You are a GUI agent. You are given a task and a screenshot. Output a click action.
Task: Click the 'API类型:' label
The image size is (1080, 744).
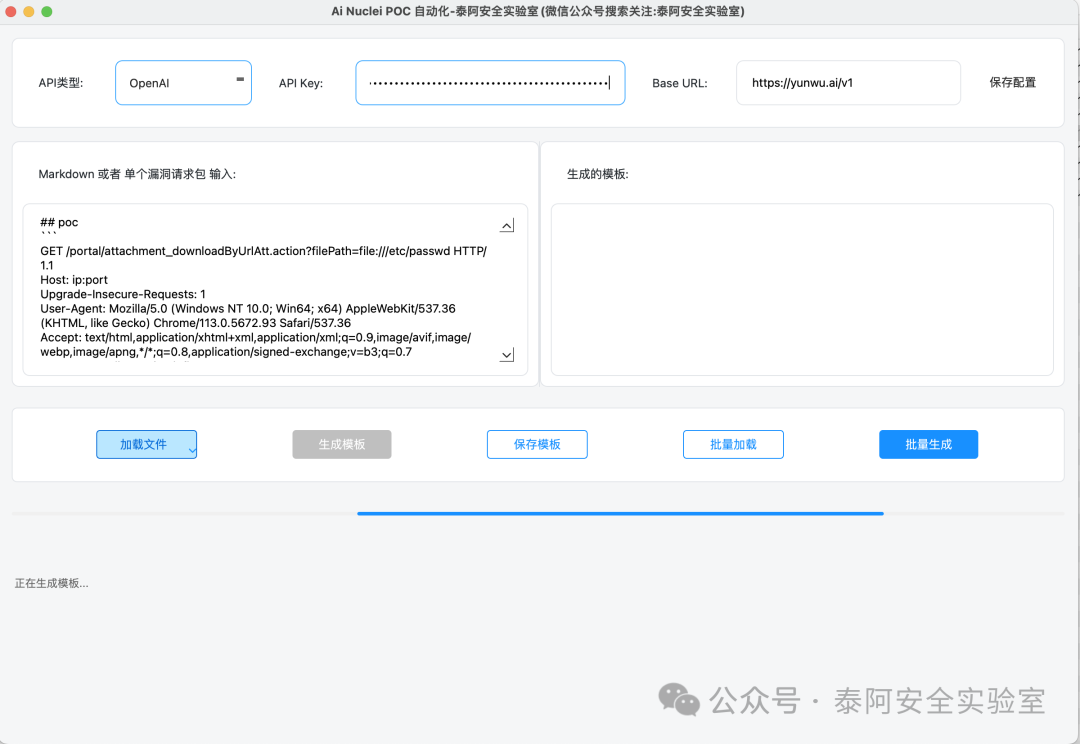click(61, 83)
